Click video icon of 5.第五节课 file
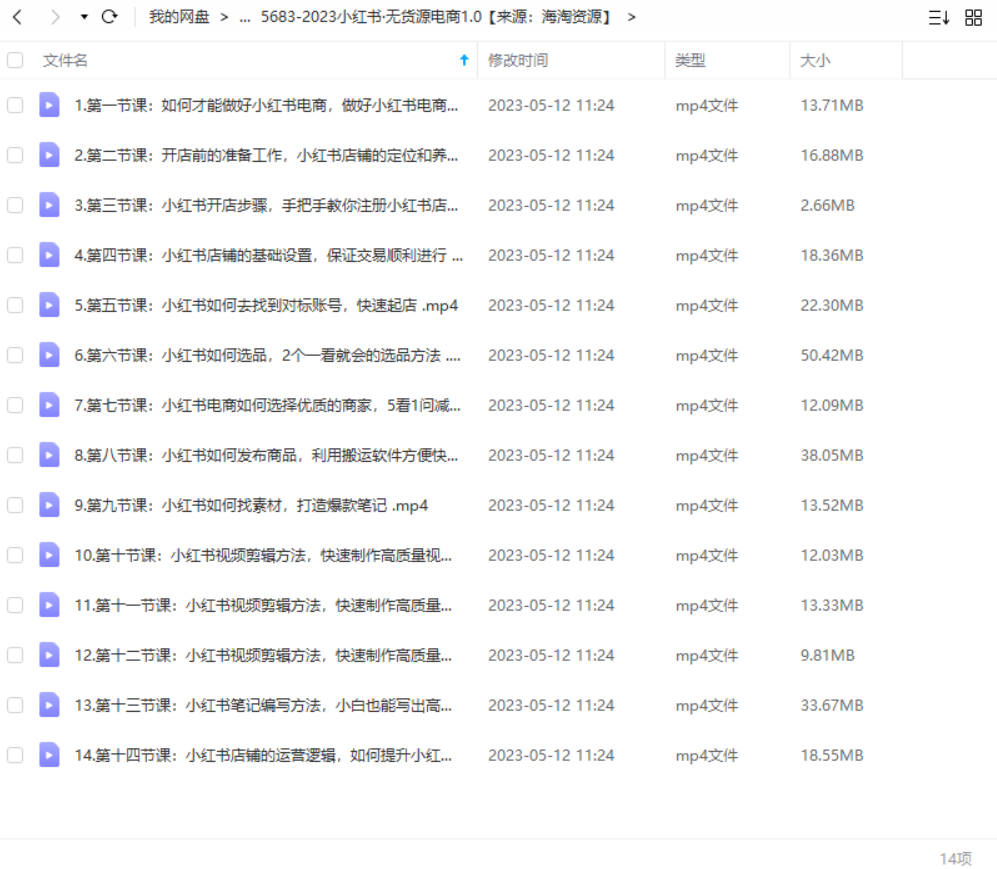Screen dimensions: 997x869 coord(49,305)
